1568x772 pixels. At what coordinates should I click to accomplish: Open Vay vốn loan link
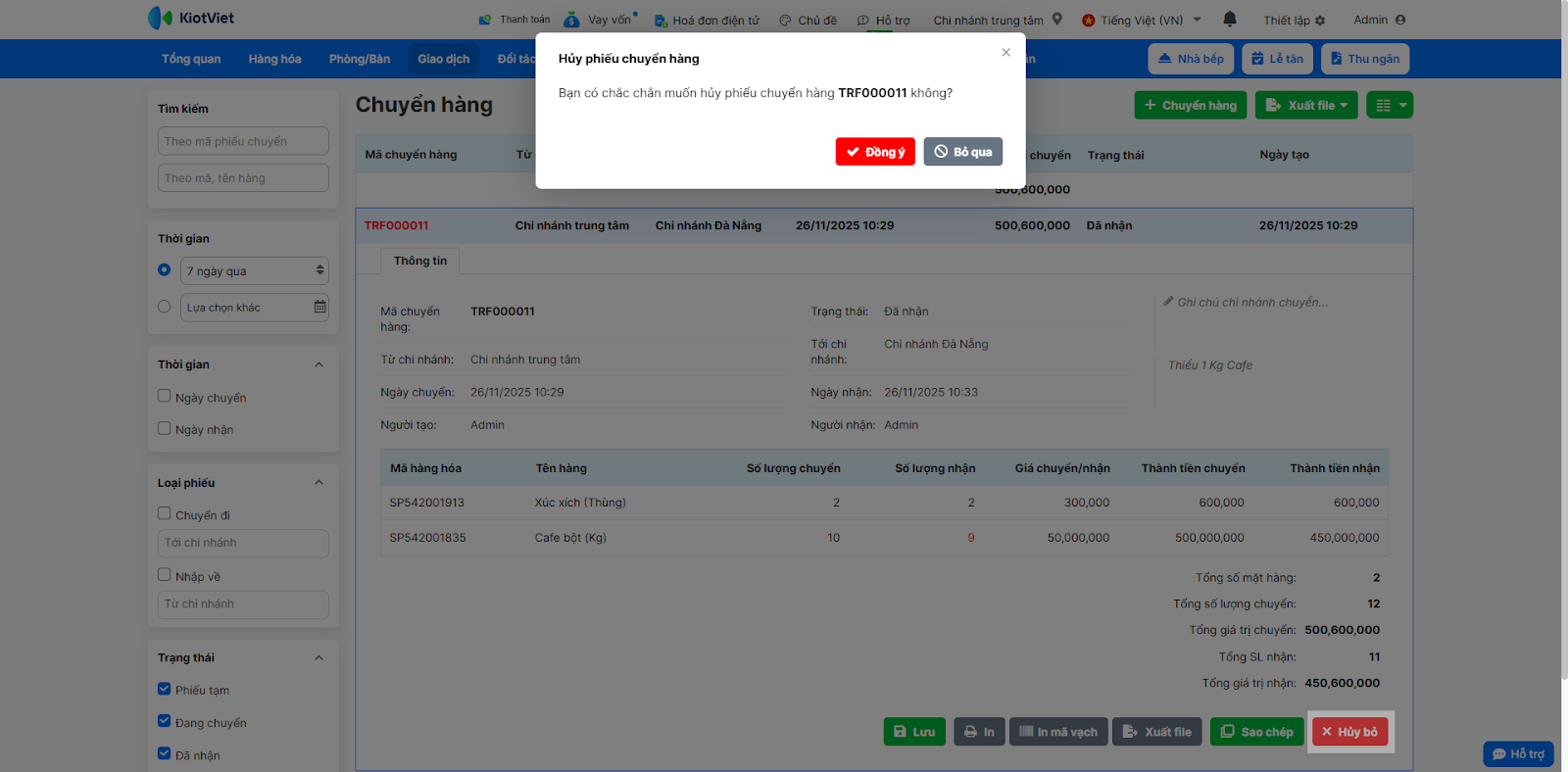[x=600, y=20]
